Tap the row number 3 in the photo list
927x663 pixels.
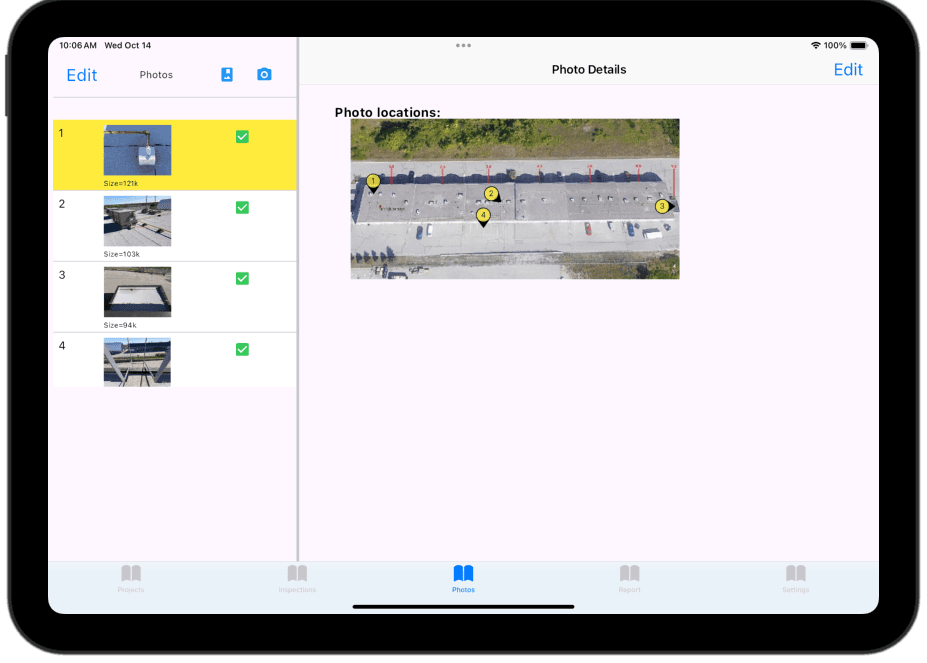pos(61,275)
